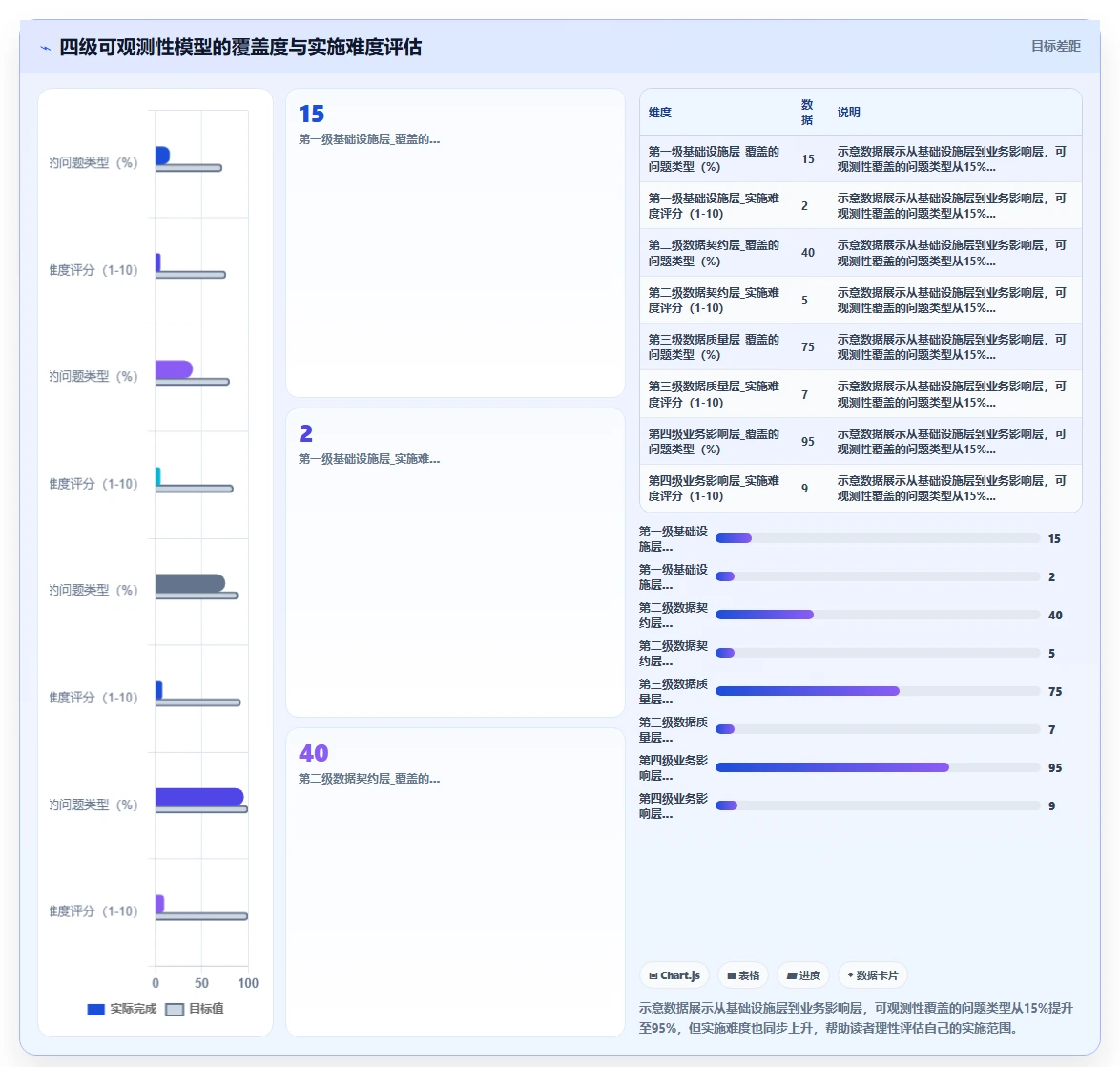Select table row 第四级业务影响层_实施难度评分 (1-10)
This screenshot has height=1067, width=1120.
tap(861, 488)
